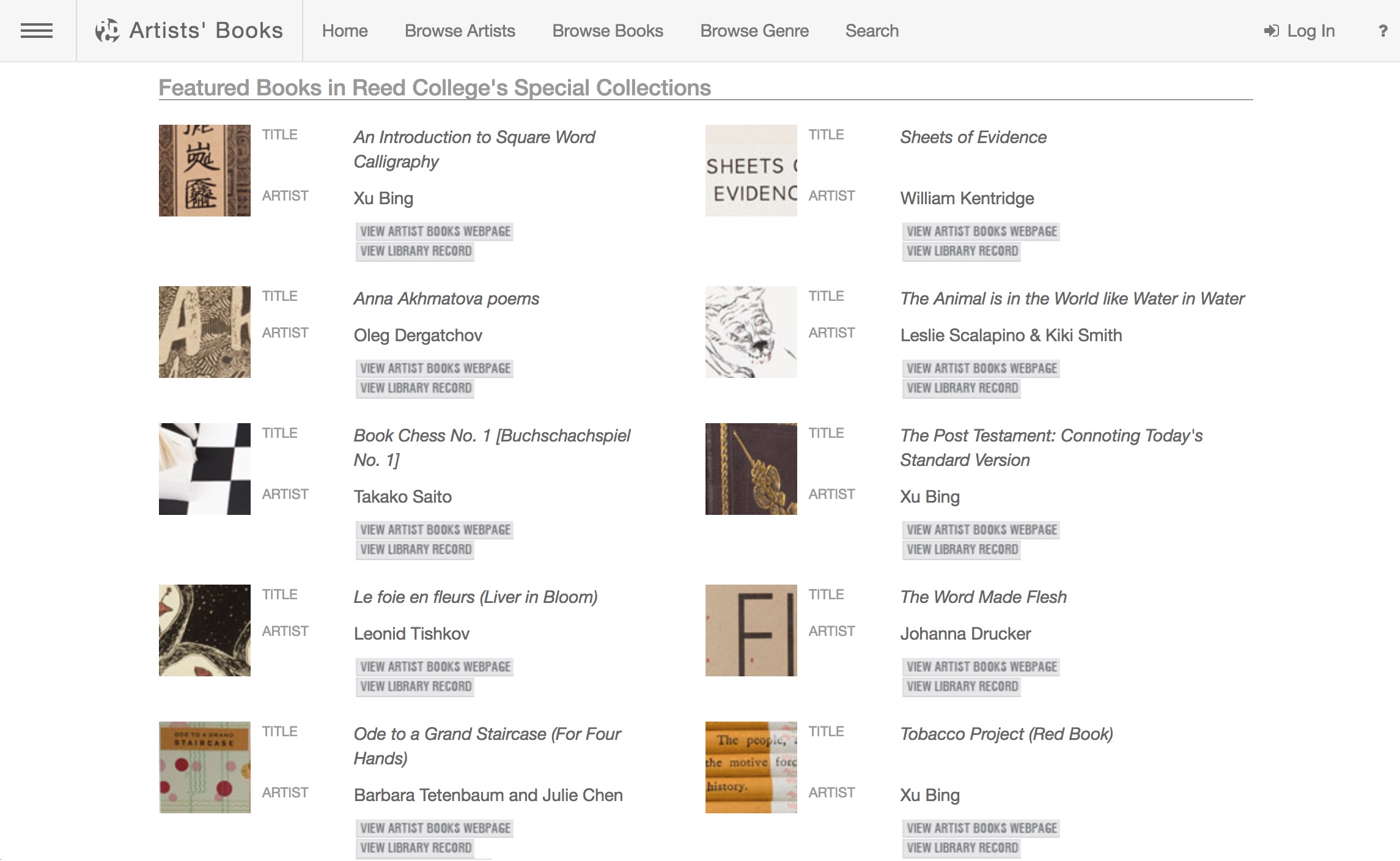View Library Record for Sheets of Evidence
Image resolution: width=1400 pixels, height=861 pixels.
click(962, 251)
